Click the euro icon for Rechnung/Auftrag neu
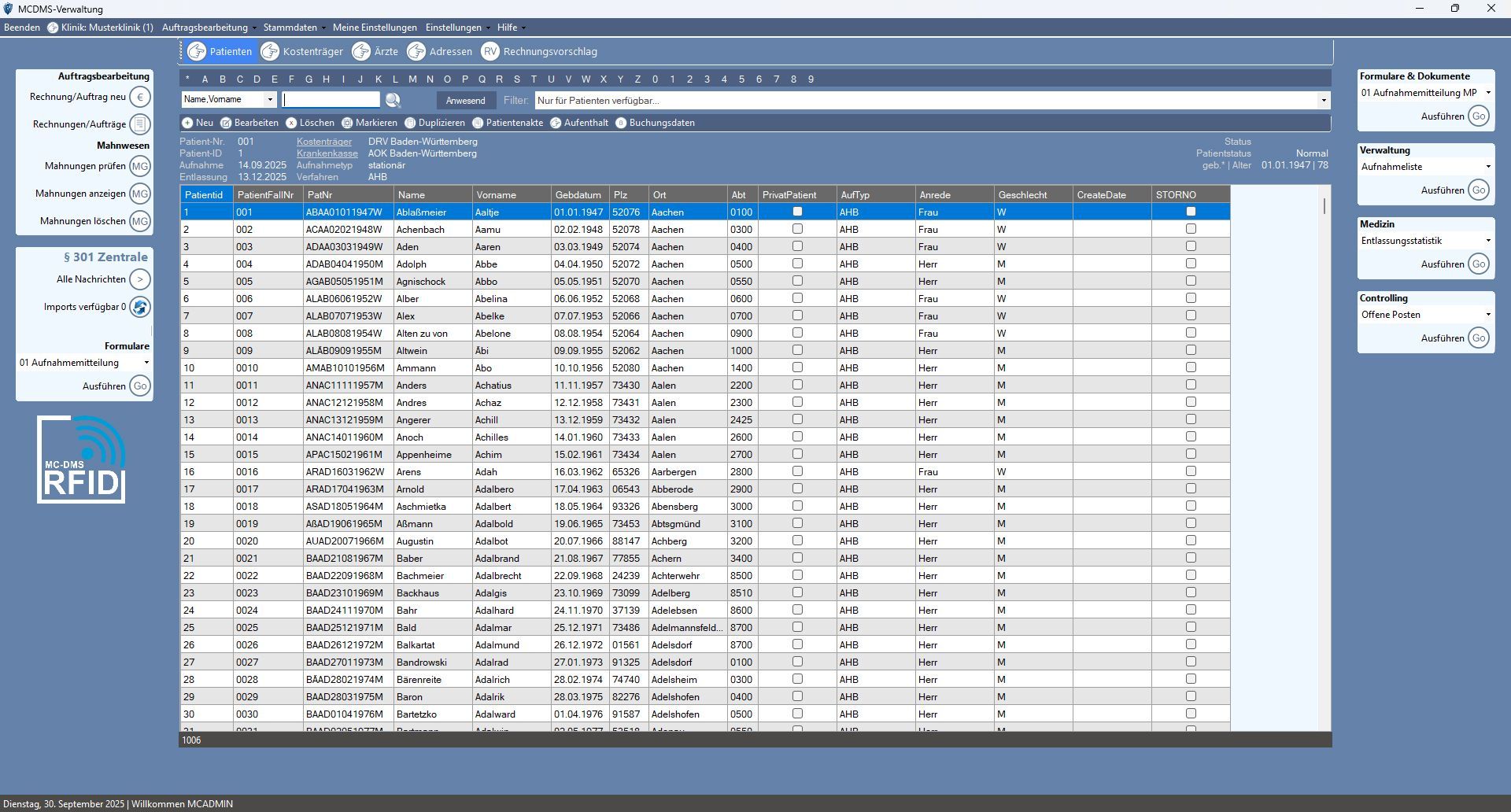The image size is (1511, 812). (x=139, y=97)
